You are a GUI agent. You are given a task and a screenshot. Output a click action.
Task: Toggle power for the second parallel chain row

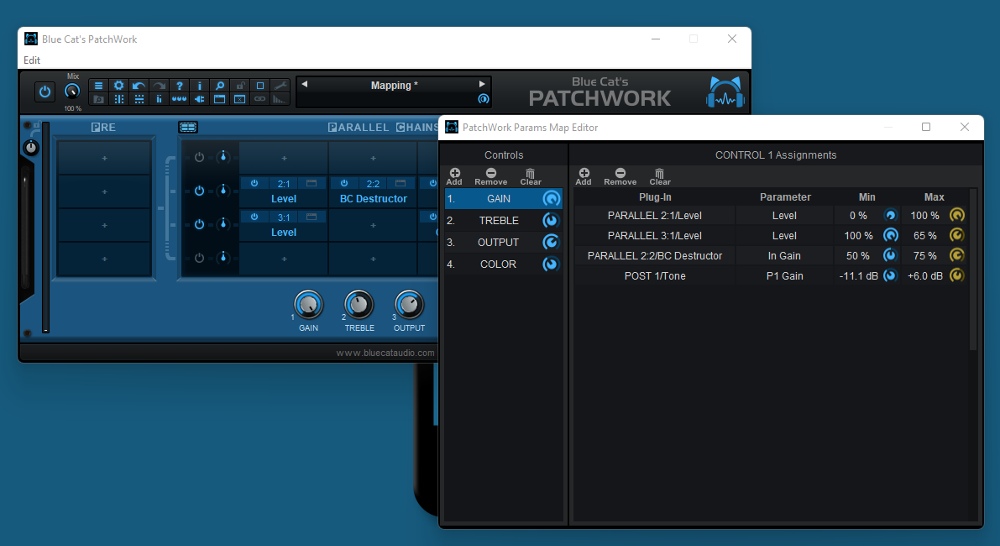click(x=200, y=191)
